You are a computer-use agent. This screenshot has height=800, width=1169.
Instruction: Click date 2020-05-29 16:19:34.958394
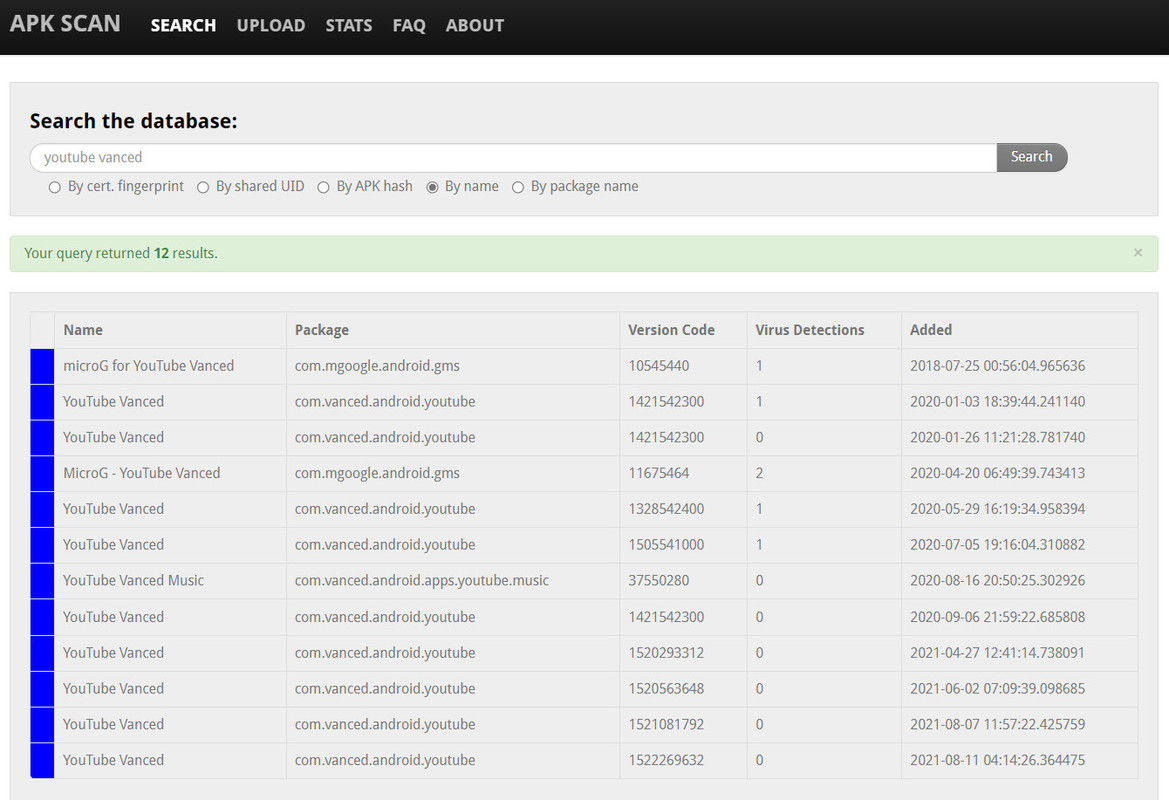(998, 509)
